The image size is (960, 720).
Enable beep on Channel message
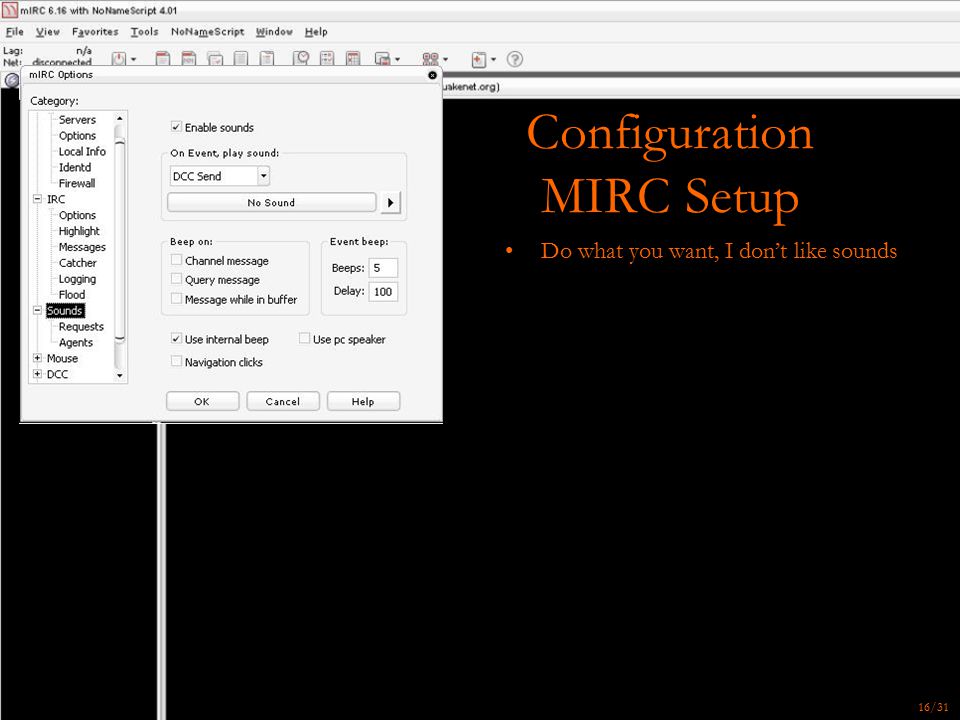176,260
